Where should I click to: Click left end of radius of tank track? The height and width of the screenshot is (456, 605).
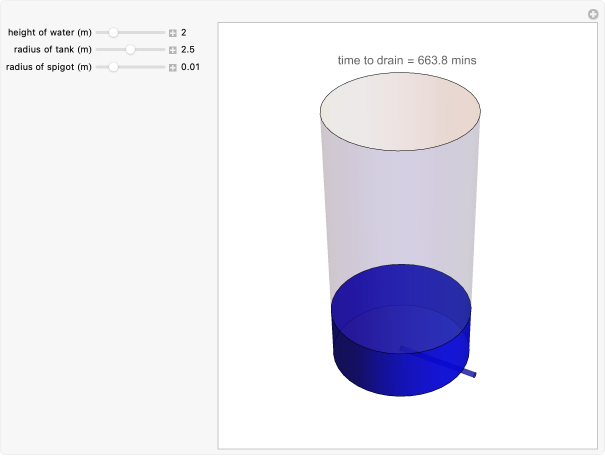click(98, 50)
